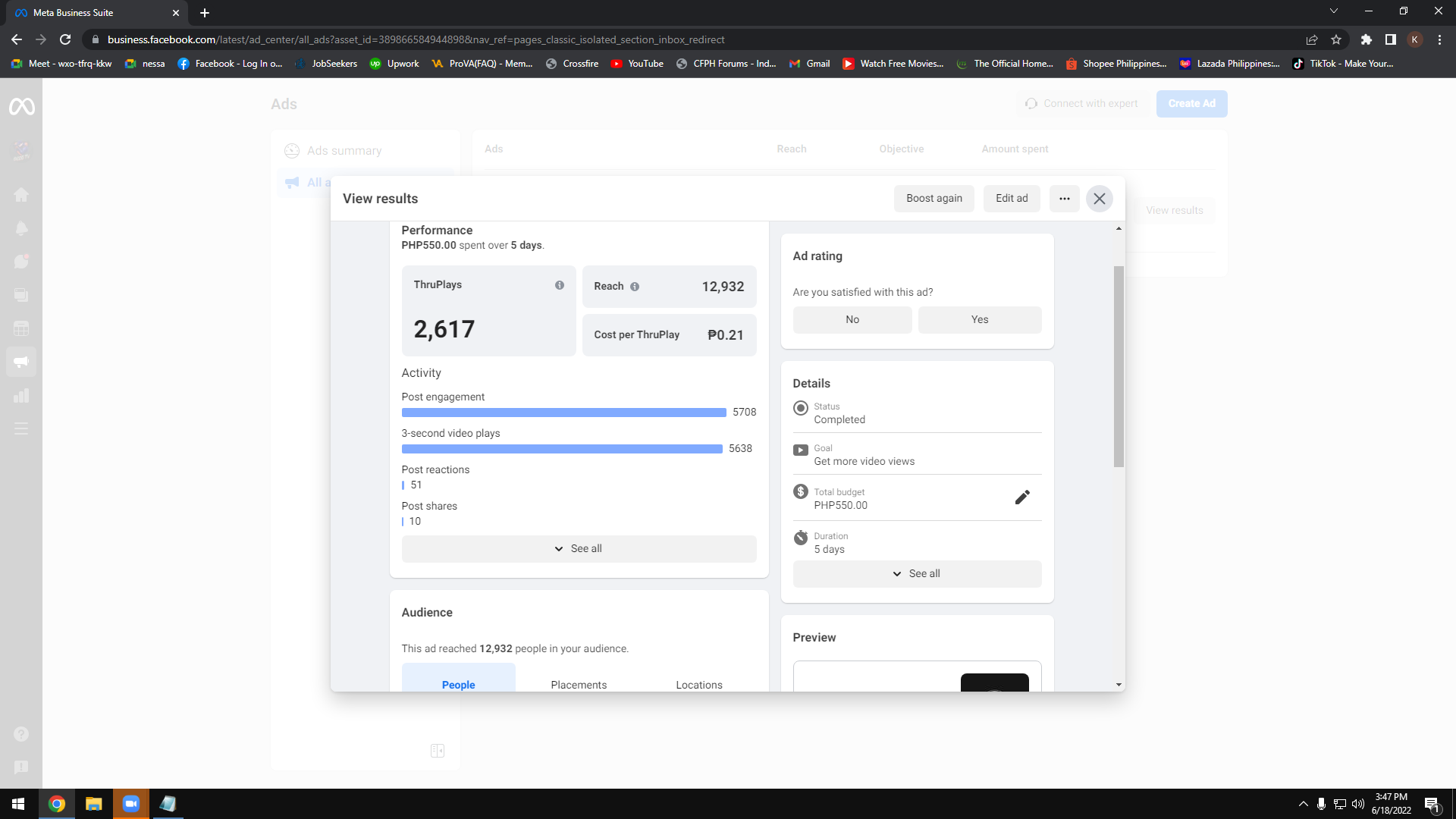Click the Meta logo in sidebar
This screenshot has width=1456, height=819.
pos(21,107)
